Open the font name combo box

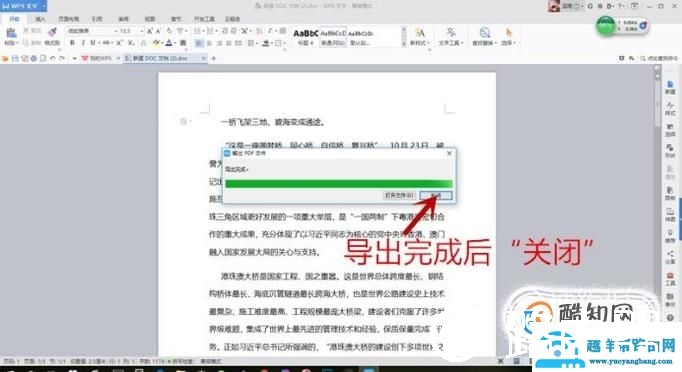(x=92, y=31)
